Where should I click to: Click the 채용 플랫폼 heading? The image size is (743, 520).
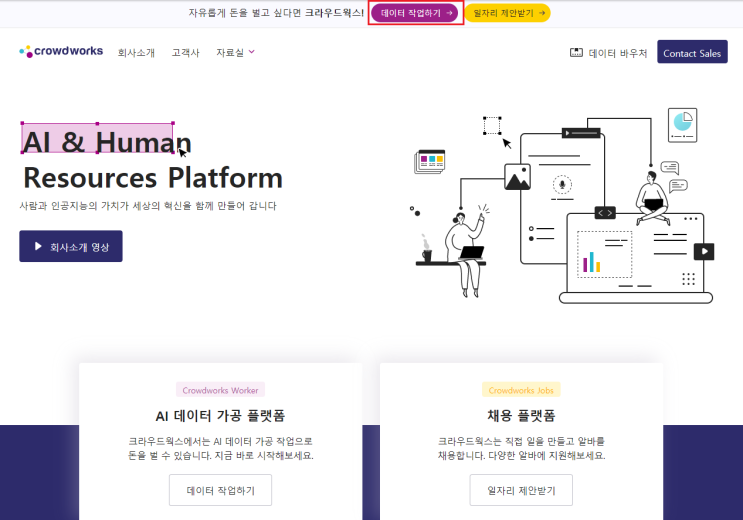(x=521, y=416)
